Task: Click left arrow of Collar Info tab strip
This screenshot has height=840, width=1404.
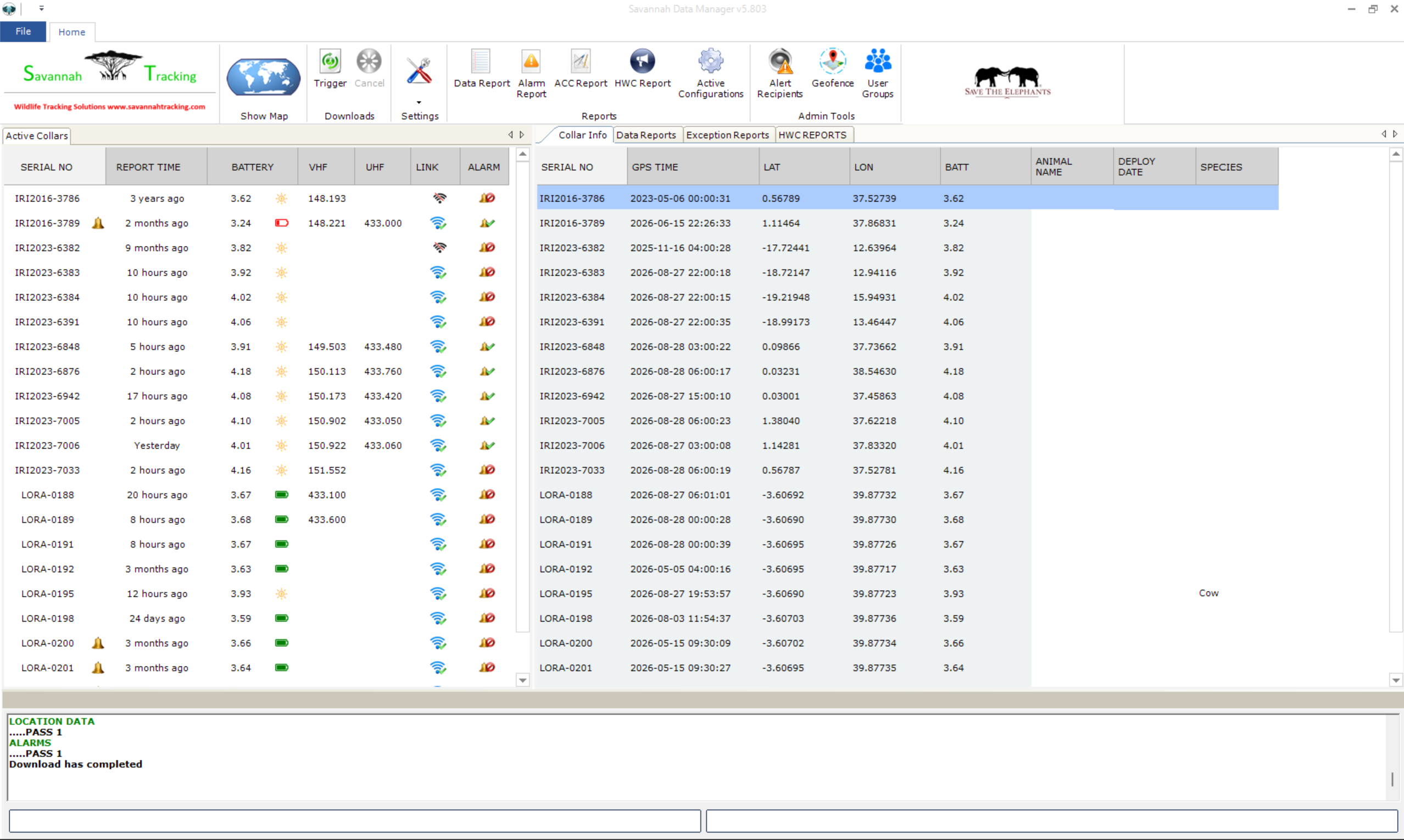Action: [1384, 134]
